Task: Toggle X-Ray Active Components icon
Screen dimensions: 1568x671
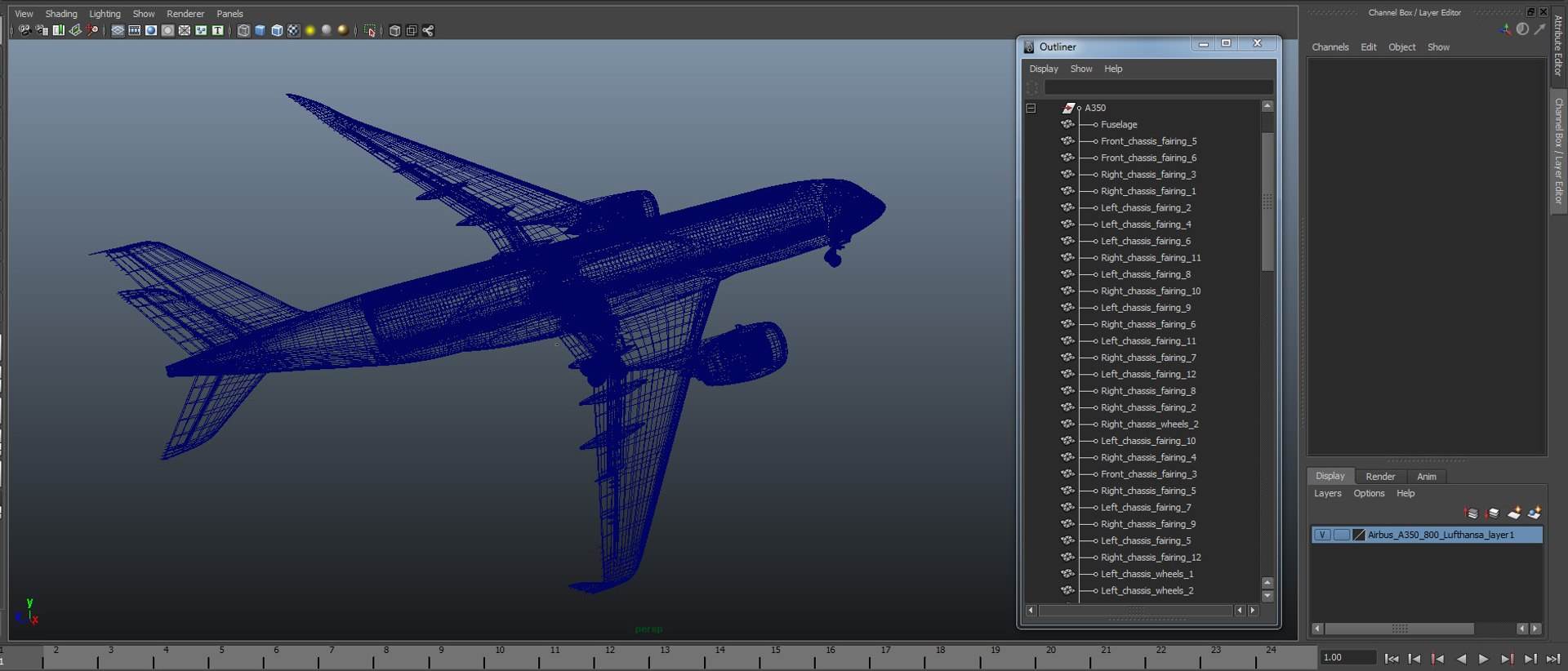Action: pos(412,30)
